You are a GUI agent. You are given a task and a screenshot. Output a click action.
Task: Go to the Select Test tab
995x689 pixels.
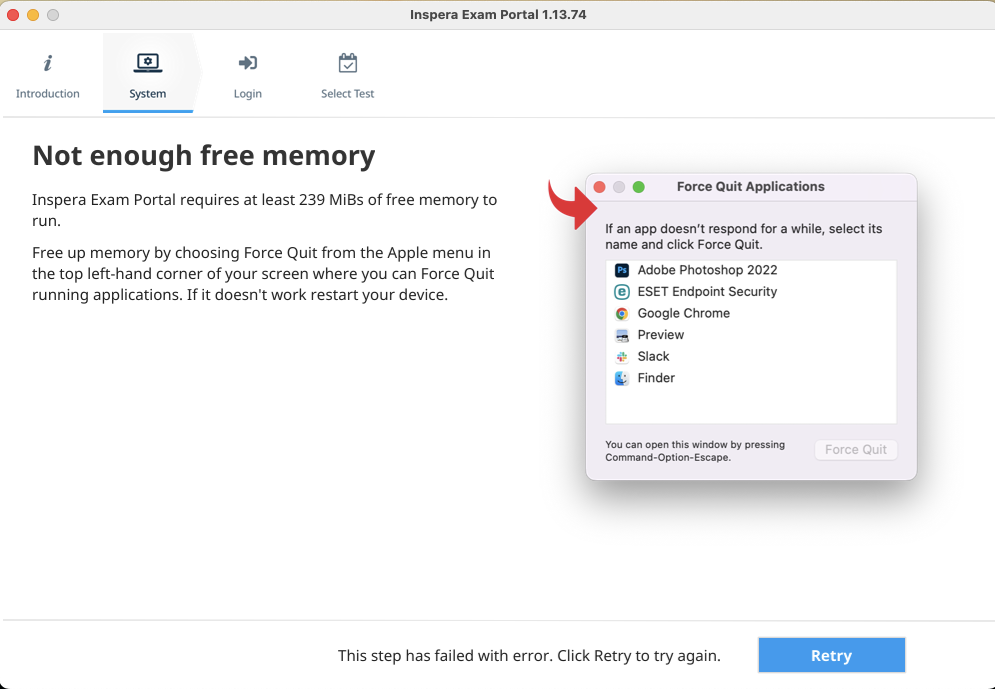[347, 93]
